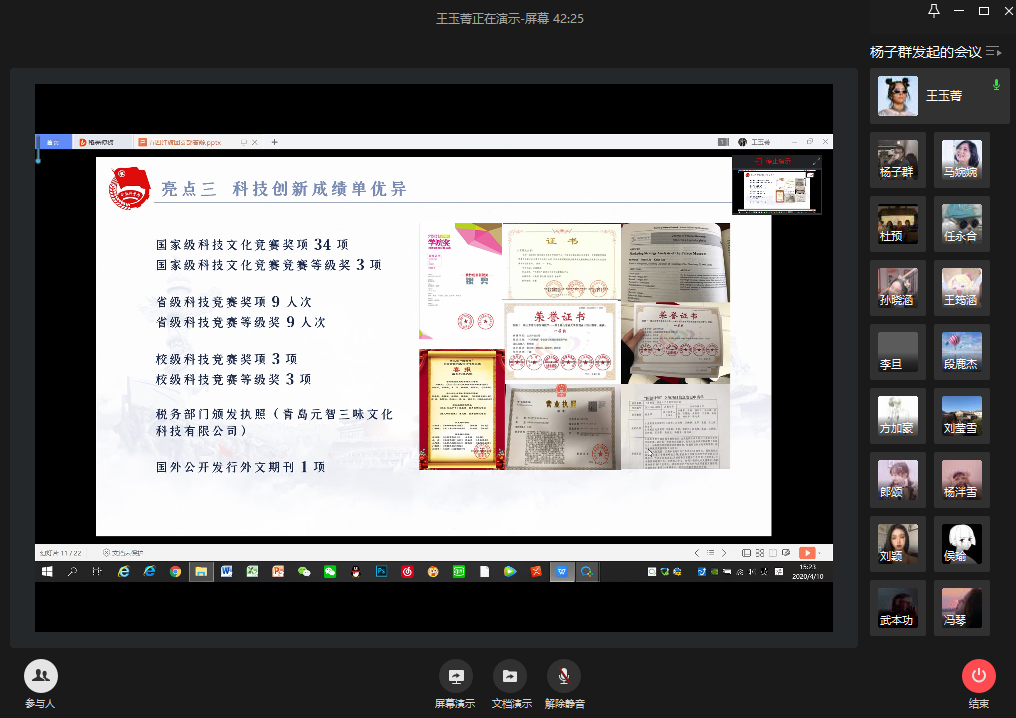
Task: Select participant 杨子群's avatar
Action: point(898,160)
